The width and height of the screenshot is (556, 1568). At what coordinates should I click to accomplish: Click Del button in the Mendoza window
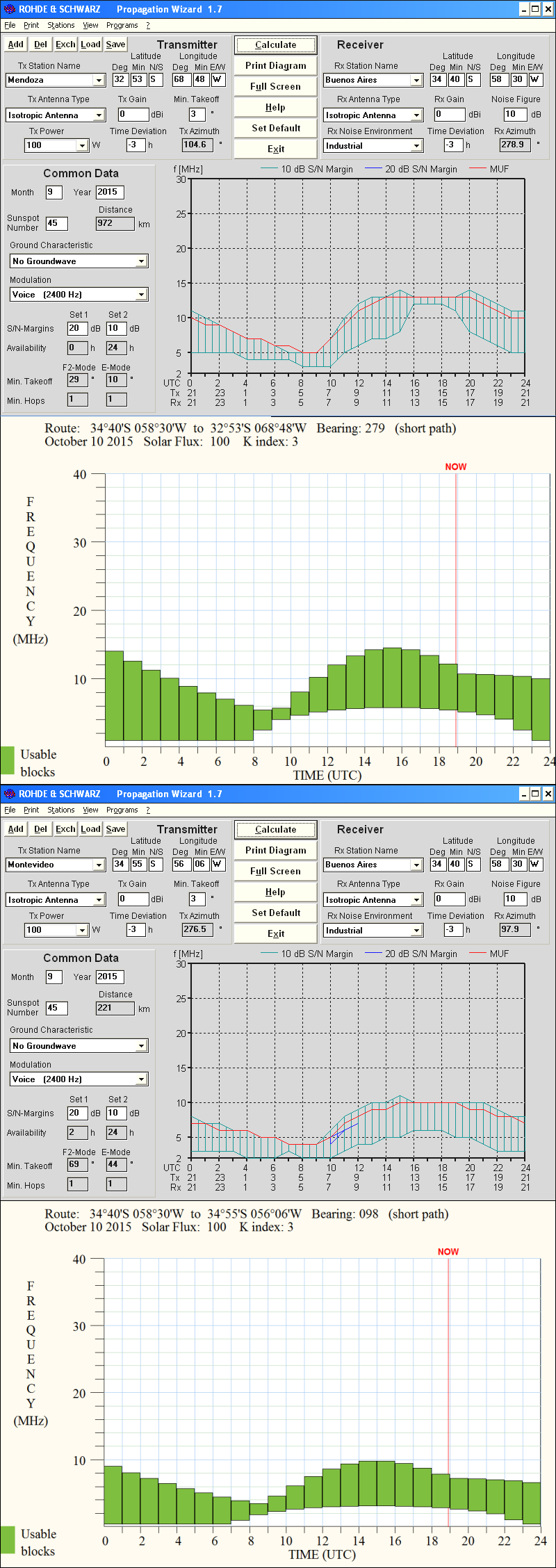click(41, 44)
